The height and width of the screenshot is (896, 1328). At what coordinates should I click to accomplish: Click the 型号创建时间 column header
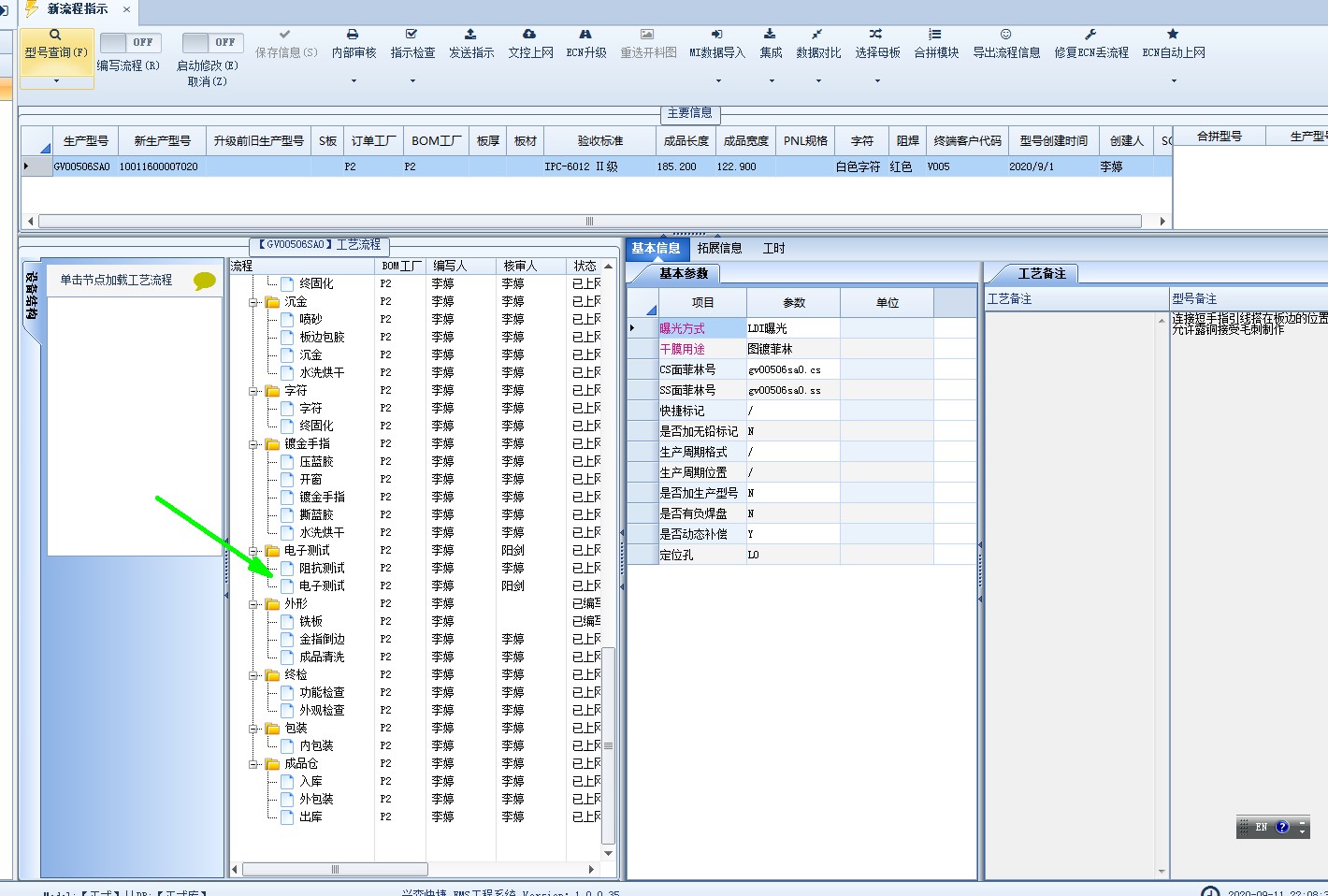[1053, 141]
